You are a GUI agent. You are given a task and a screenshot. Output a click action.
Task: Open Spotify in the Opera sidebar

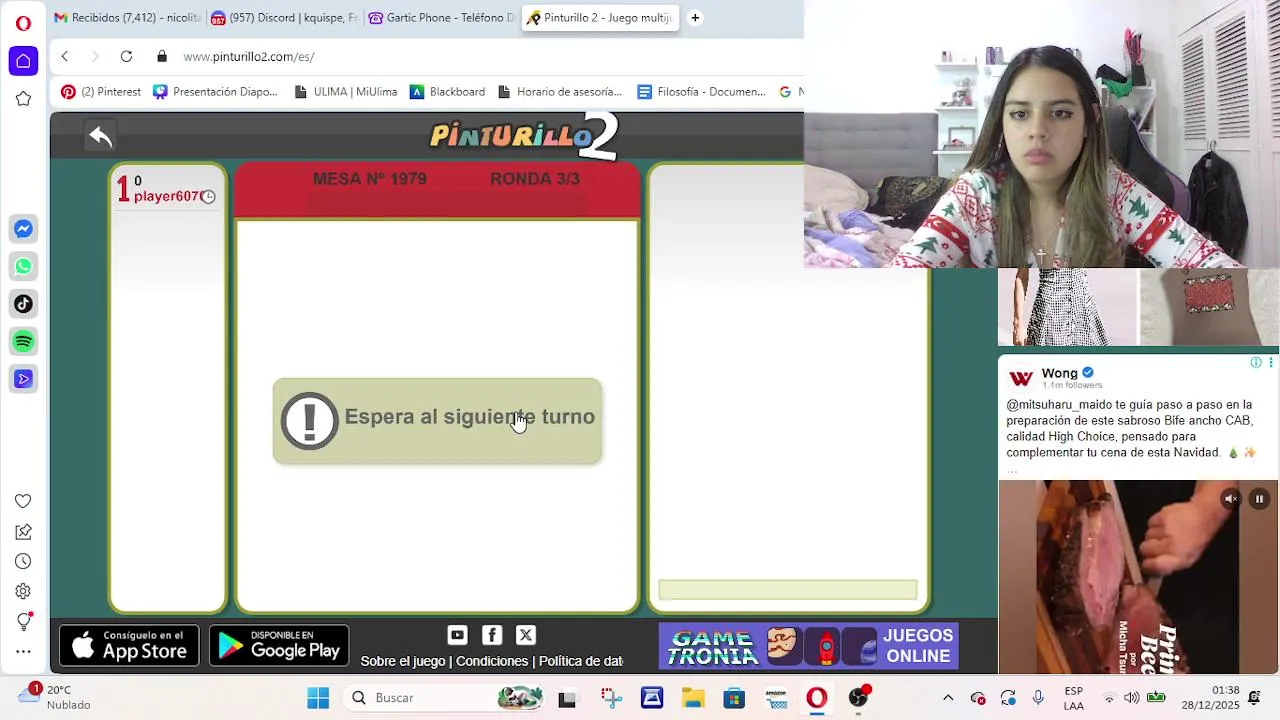click(x=23, y=341)
